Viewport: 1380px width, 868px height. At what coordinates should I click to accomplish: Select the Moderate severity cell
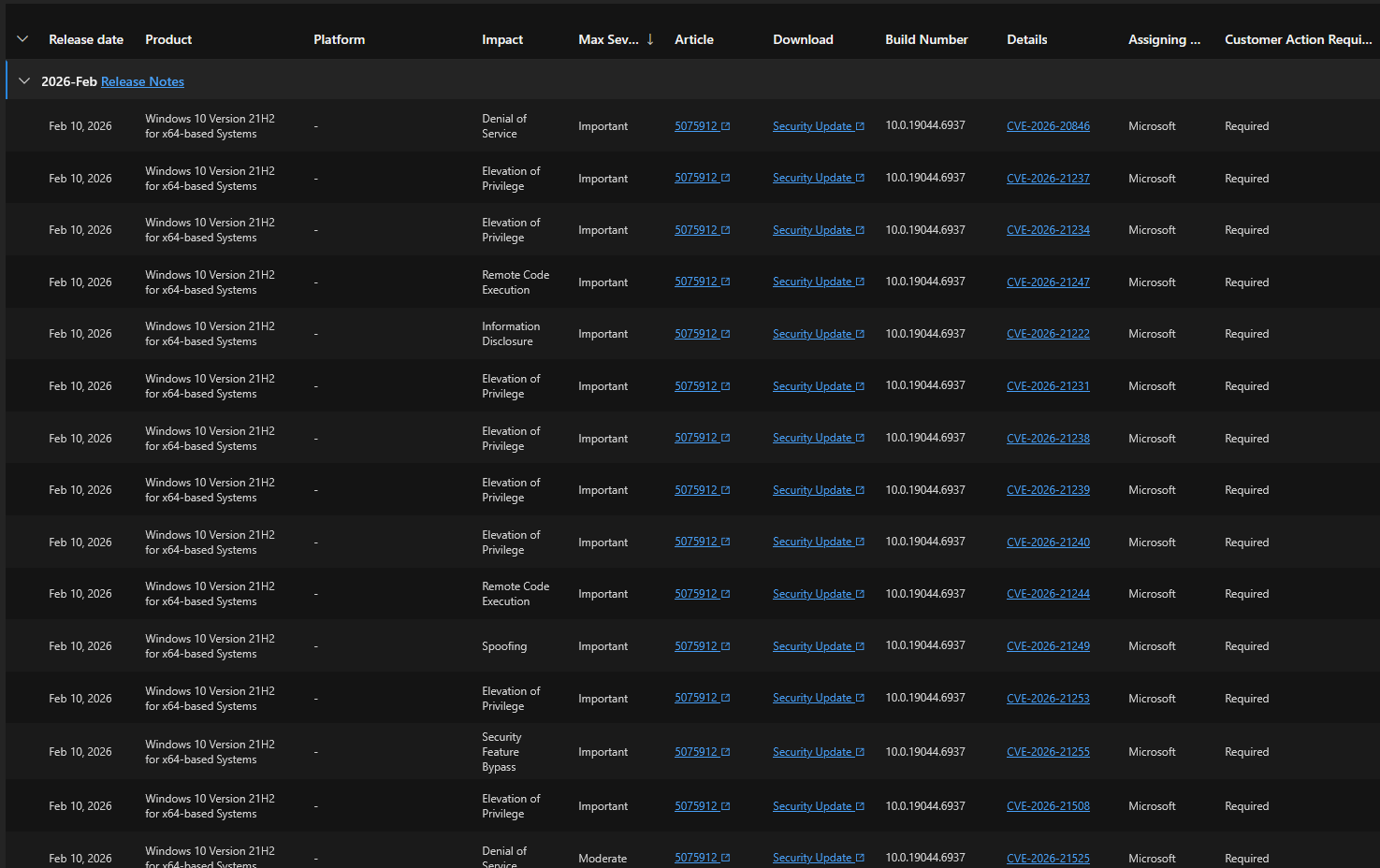click(603, 859)
